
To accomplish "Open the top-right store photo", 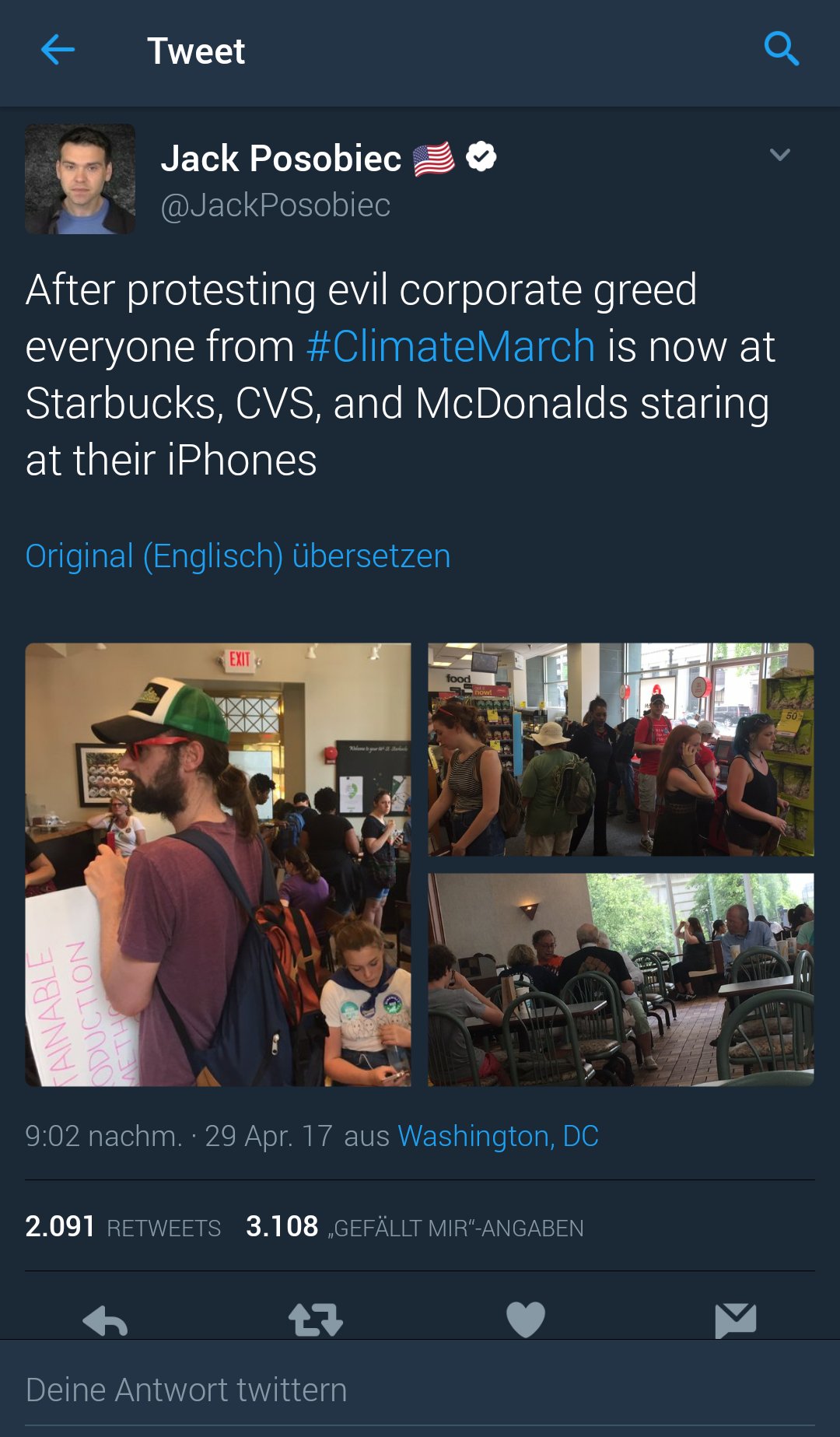I will 621,749.
